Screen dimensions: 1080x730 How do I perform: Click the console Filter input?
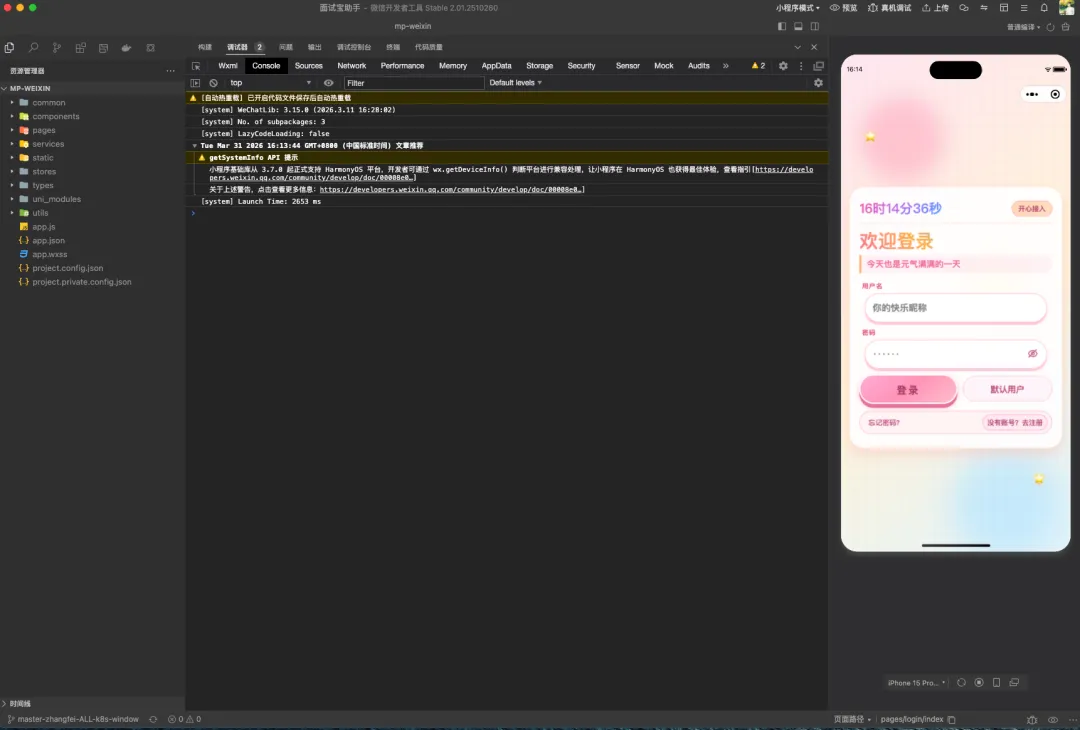pos(414,83)
